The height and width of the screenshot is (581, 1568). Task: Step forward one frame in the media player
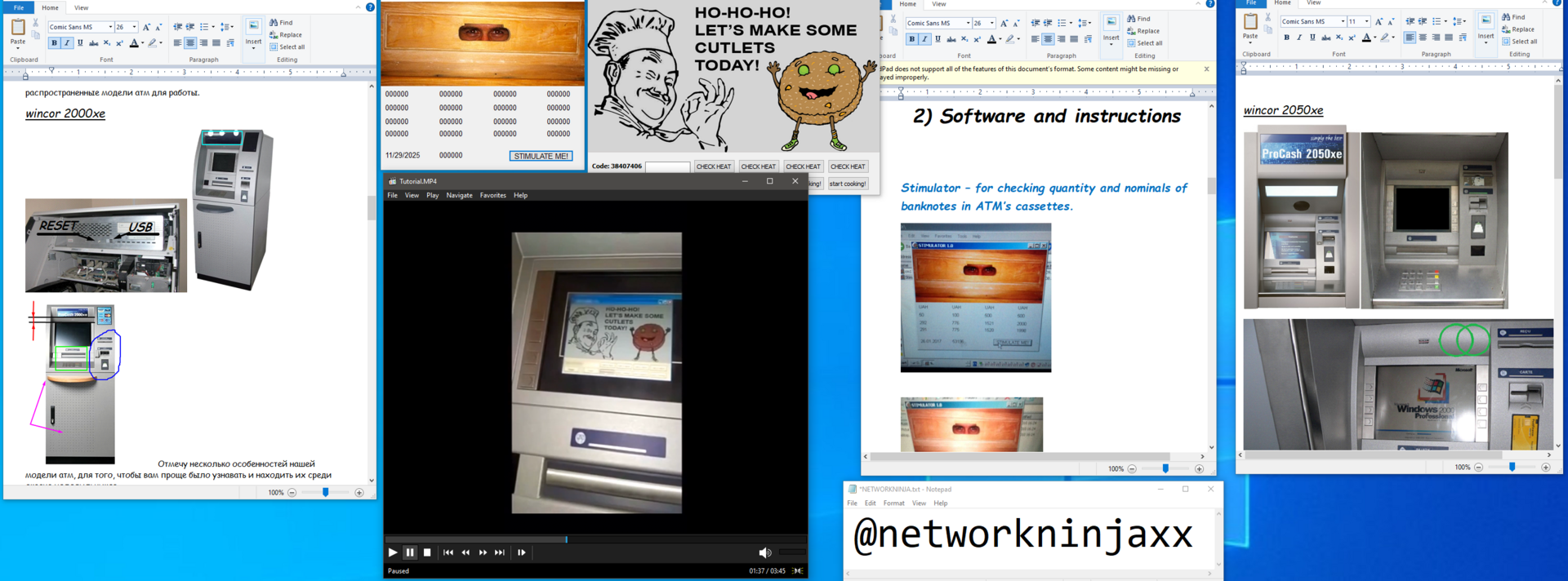click(522, 552)
